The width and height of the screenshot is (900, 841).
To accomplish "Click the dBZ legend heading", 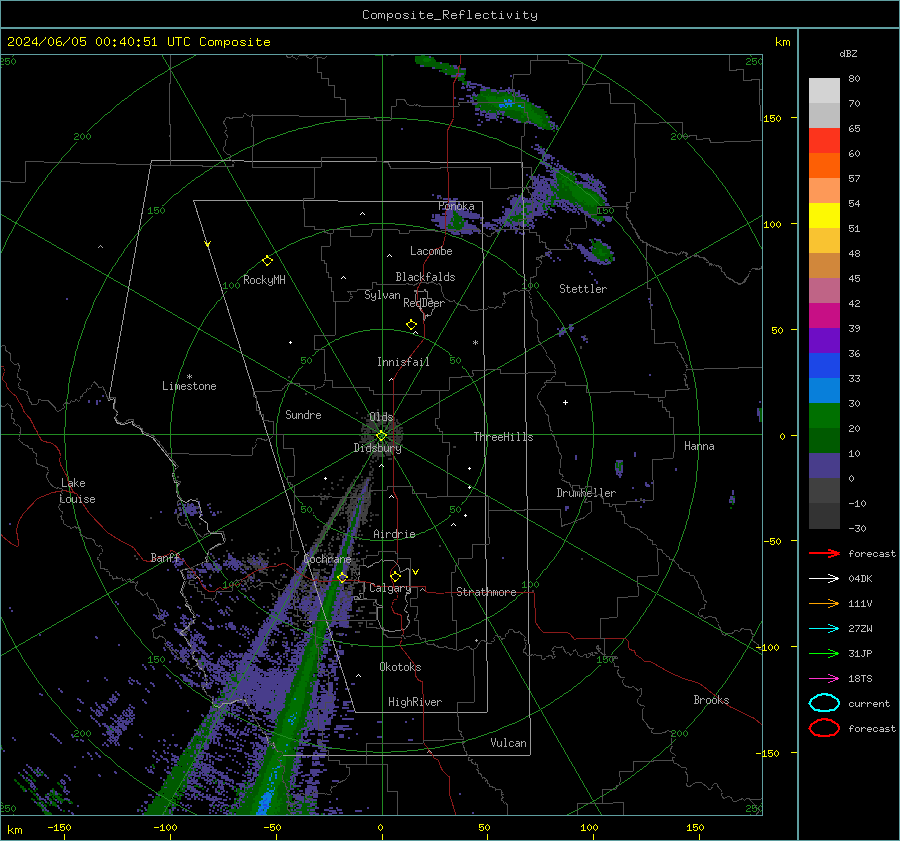I will click(848, 53).
